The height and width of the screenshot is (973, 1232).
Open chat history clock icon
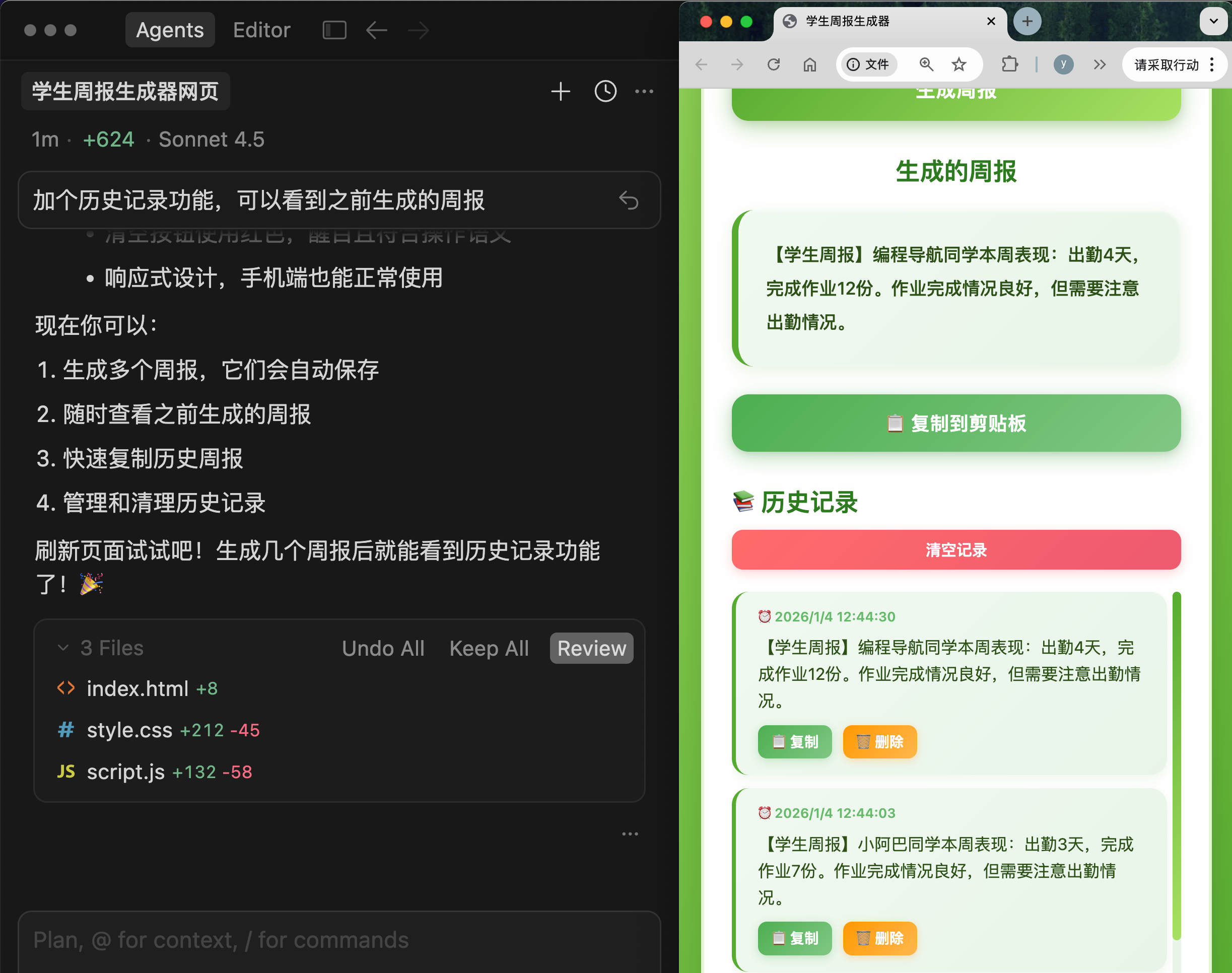tap(605, 91)
